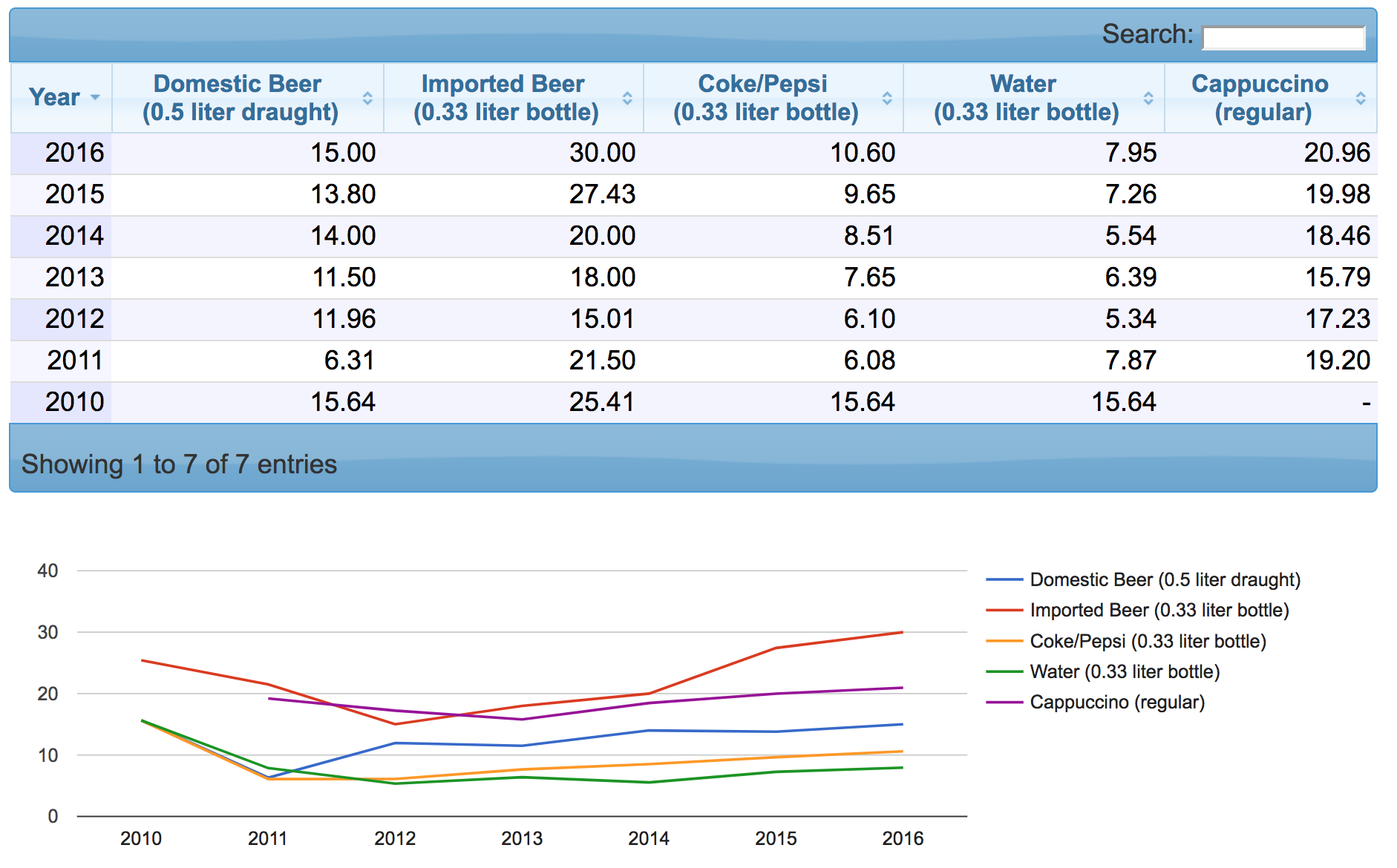This screenshot has width=1397, height=868.
Task: Click Cappuccino value 17.23 for 2012
Action: pyautogui.click(x=1338, y=320)
